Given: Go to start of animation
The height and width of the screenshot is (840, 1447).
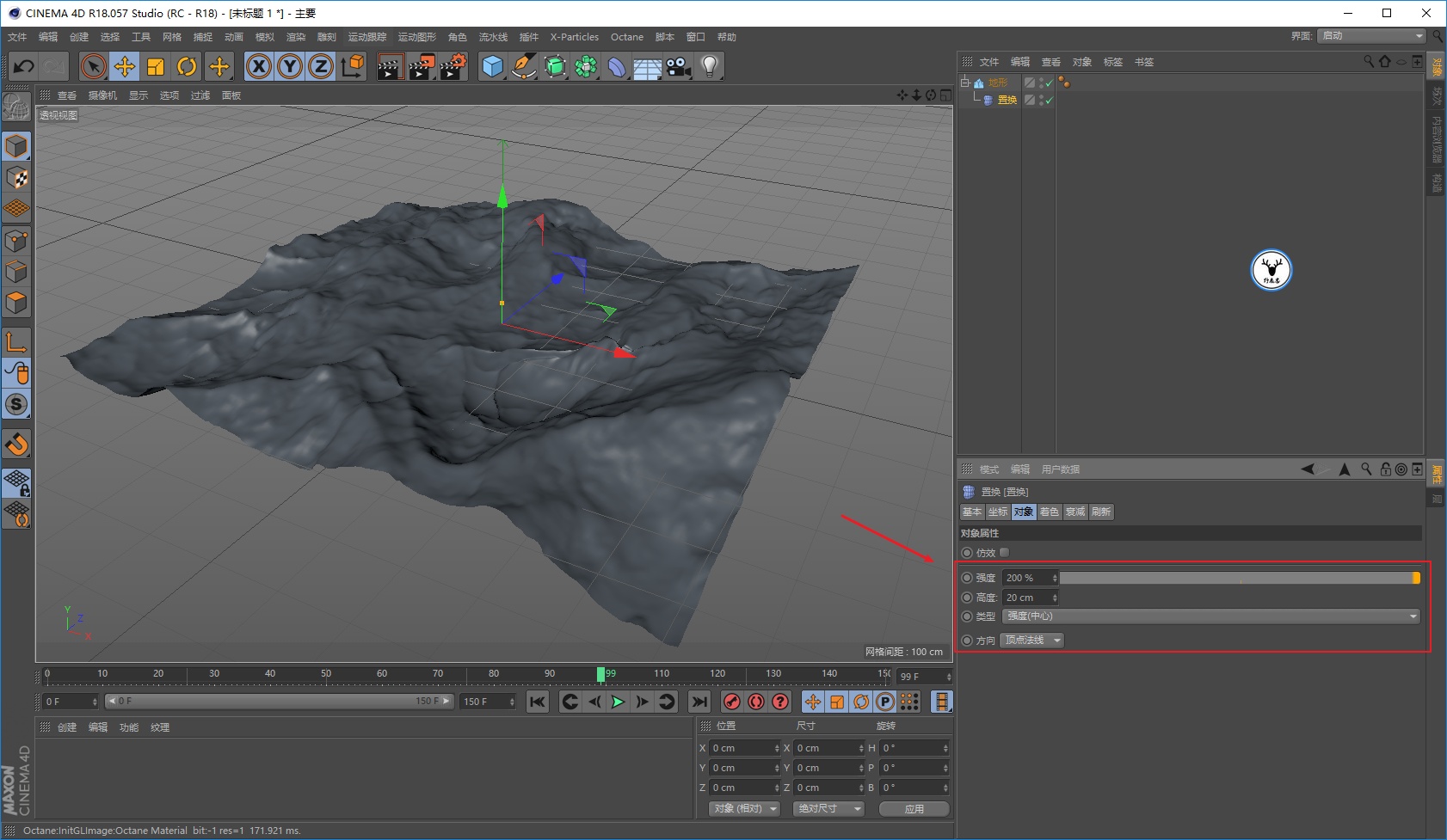Looking at the screenshot, I should 538,702.
